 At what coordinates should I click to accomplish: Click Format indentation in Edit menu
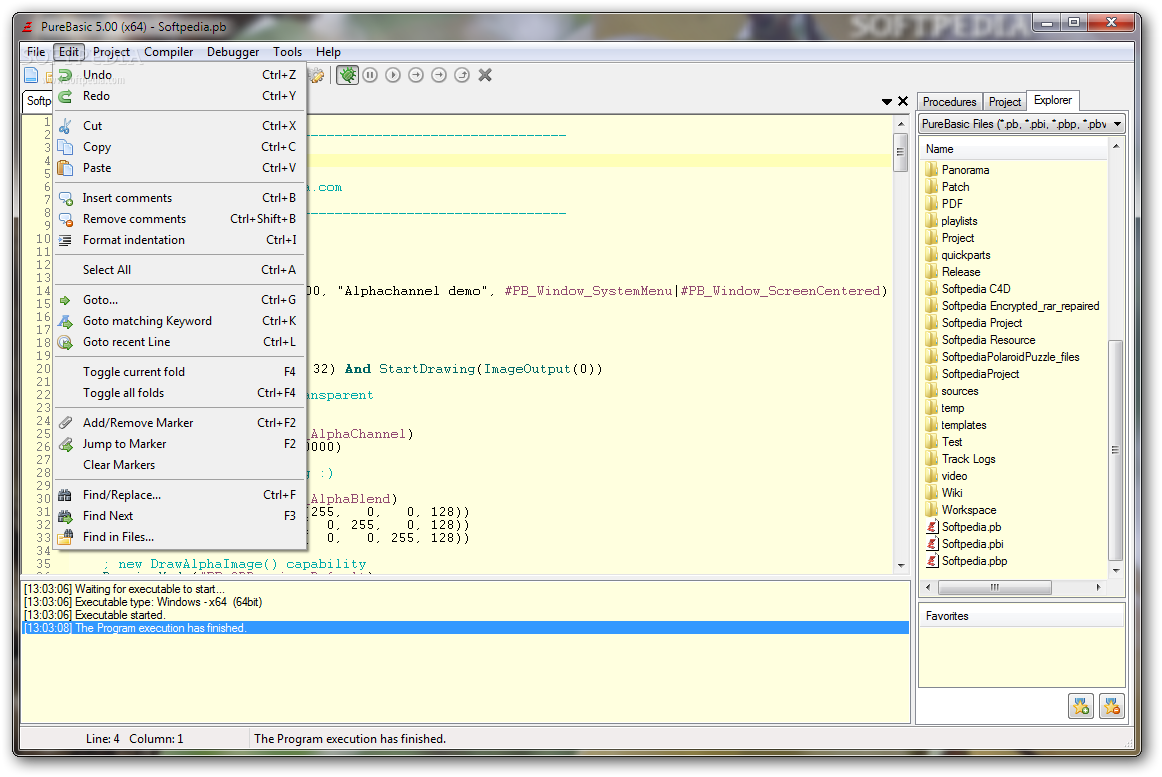[180, 239]
